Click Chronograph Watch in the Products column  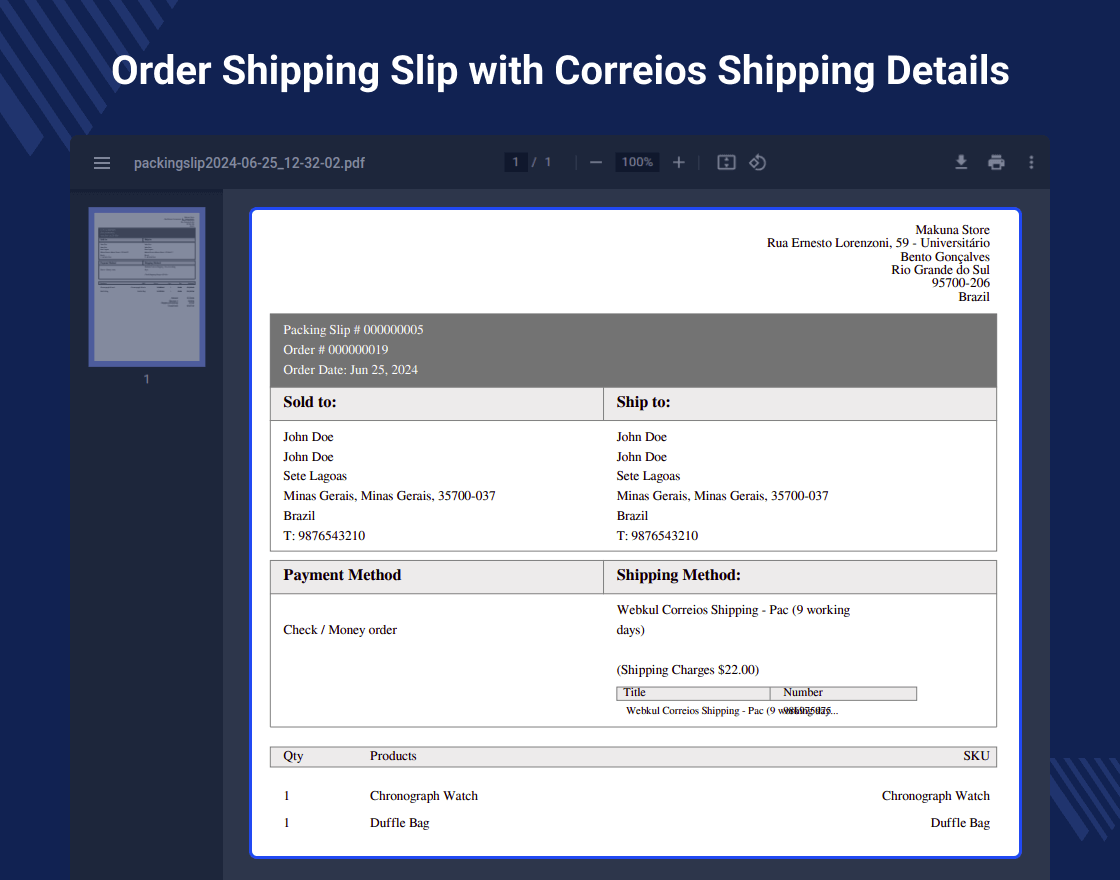(x=424, y=796)
